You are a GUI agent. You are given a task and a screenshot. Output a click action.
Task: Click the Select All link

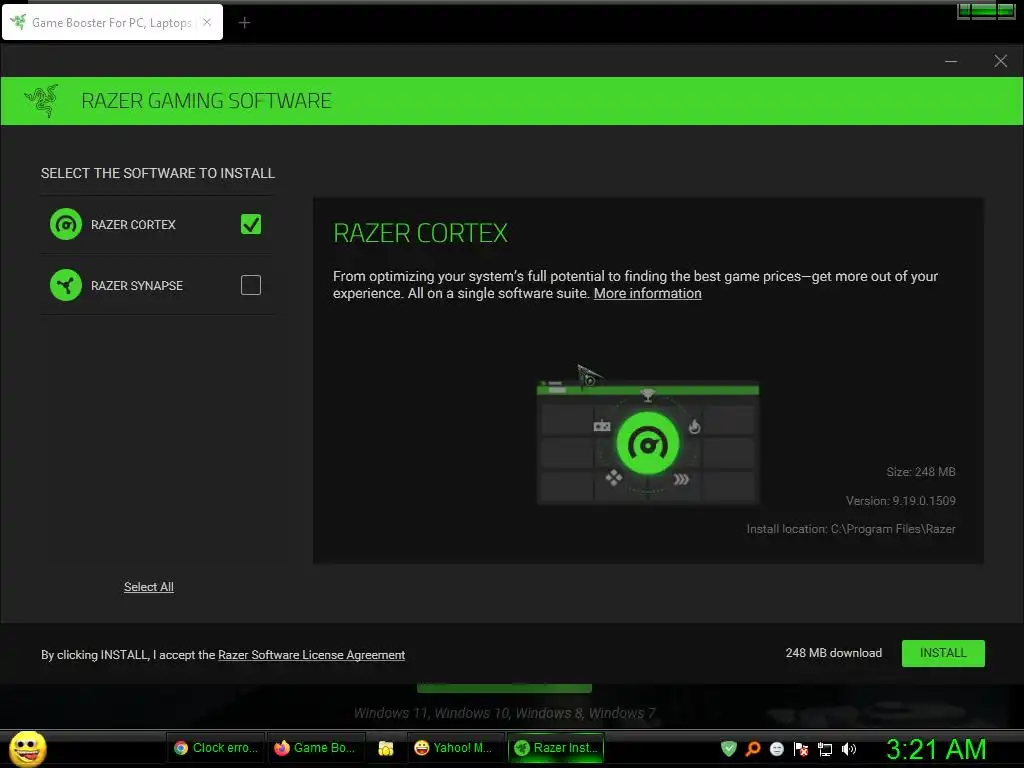(x=149, y=586)
